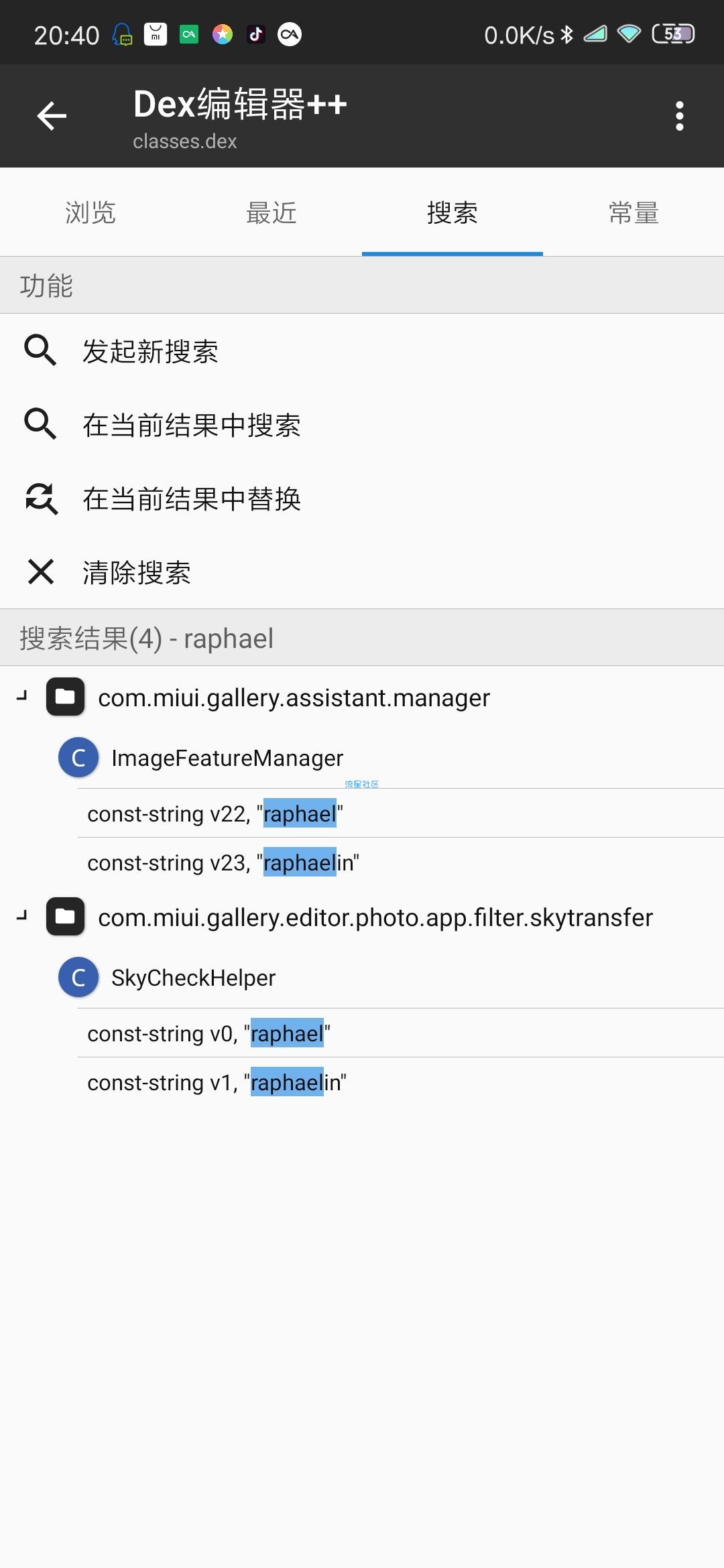Image resolution: width=724 pixels, height=1568 pixels.
Task: Open const-string v1 "raphaelin" result
Action: point(401,1082)
